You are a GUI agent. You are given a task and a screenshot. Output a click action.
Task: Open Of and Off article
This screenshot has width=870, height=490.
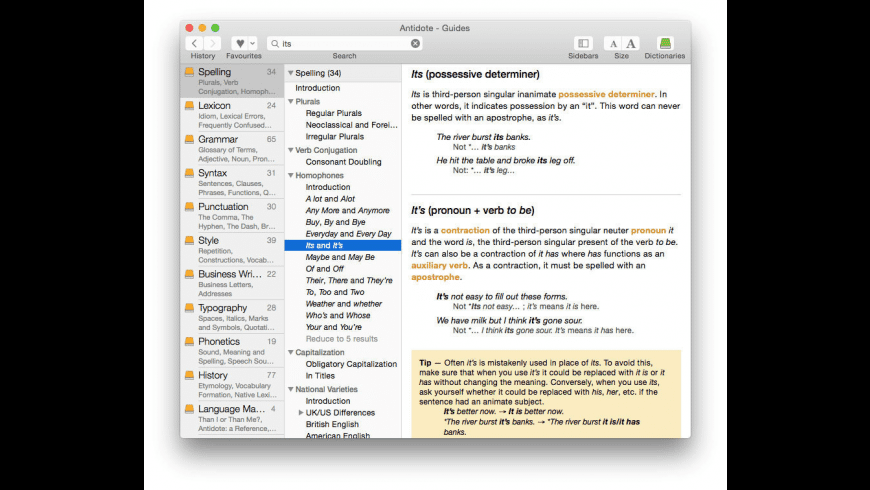pos(325,269)
